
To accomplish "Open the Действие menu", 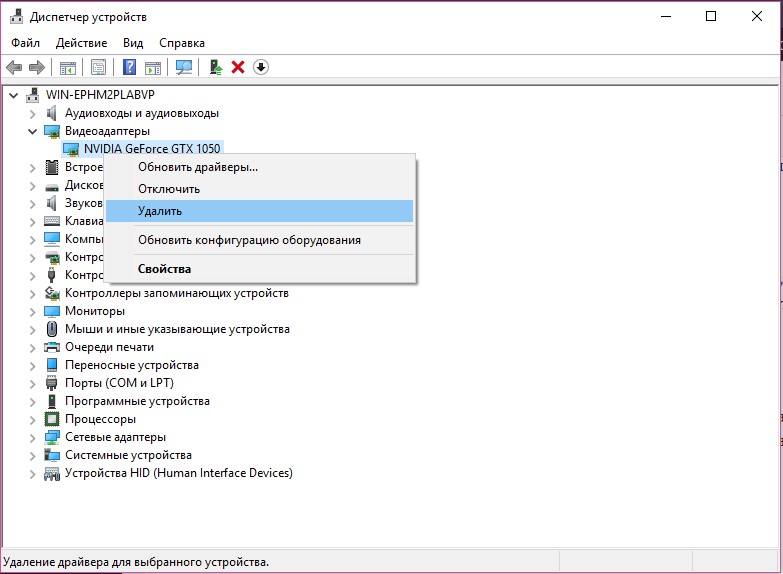I will click(x=81, y=43).
